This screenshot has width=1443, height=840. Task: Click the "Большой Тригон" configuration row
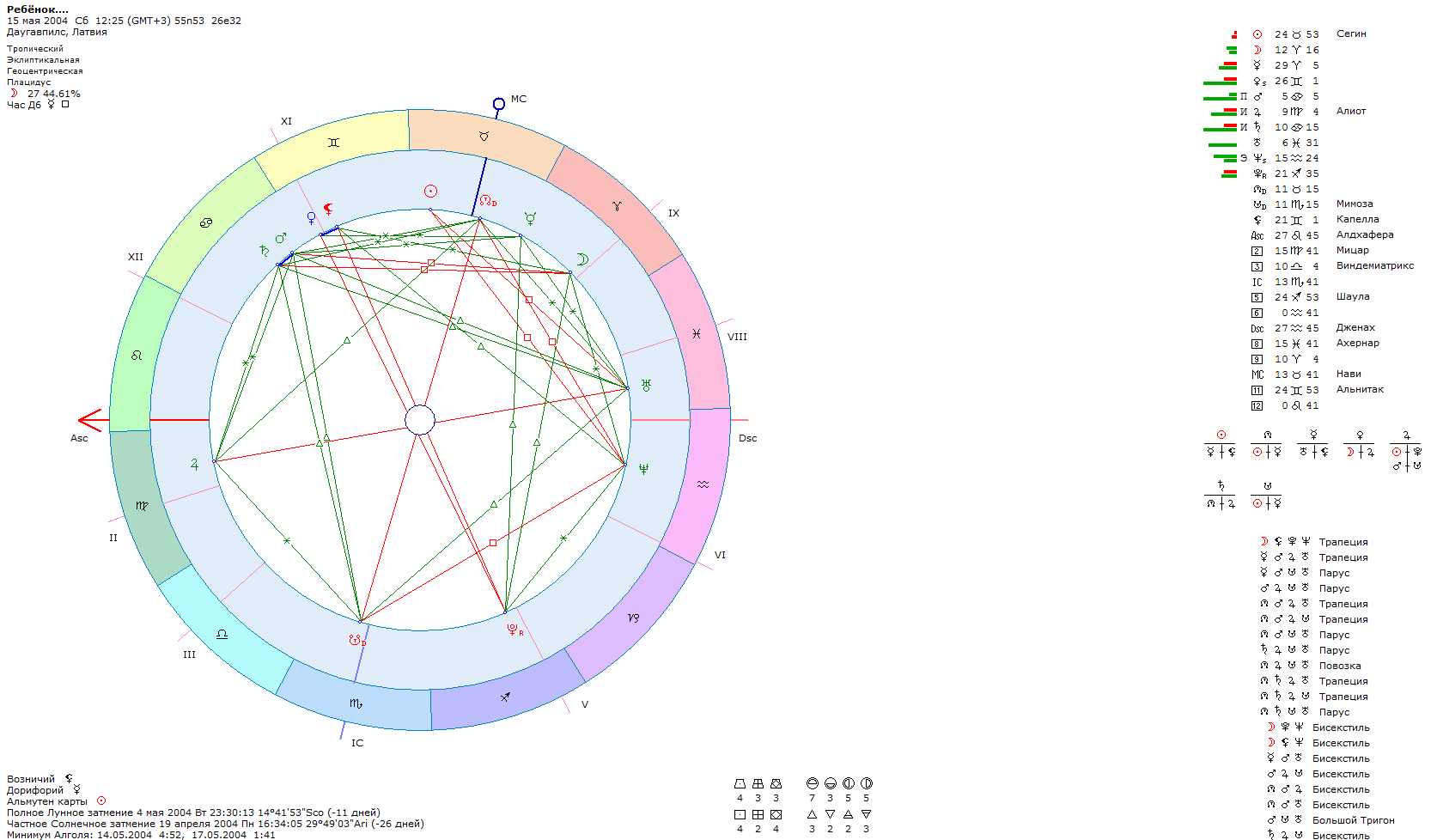pyautogui.click(x=1330, y=820)
